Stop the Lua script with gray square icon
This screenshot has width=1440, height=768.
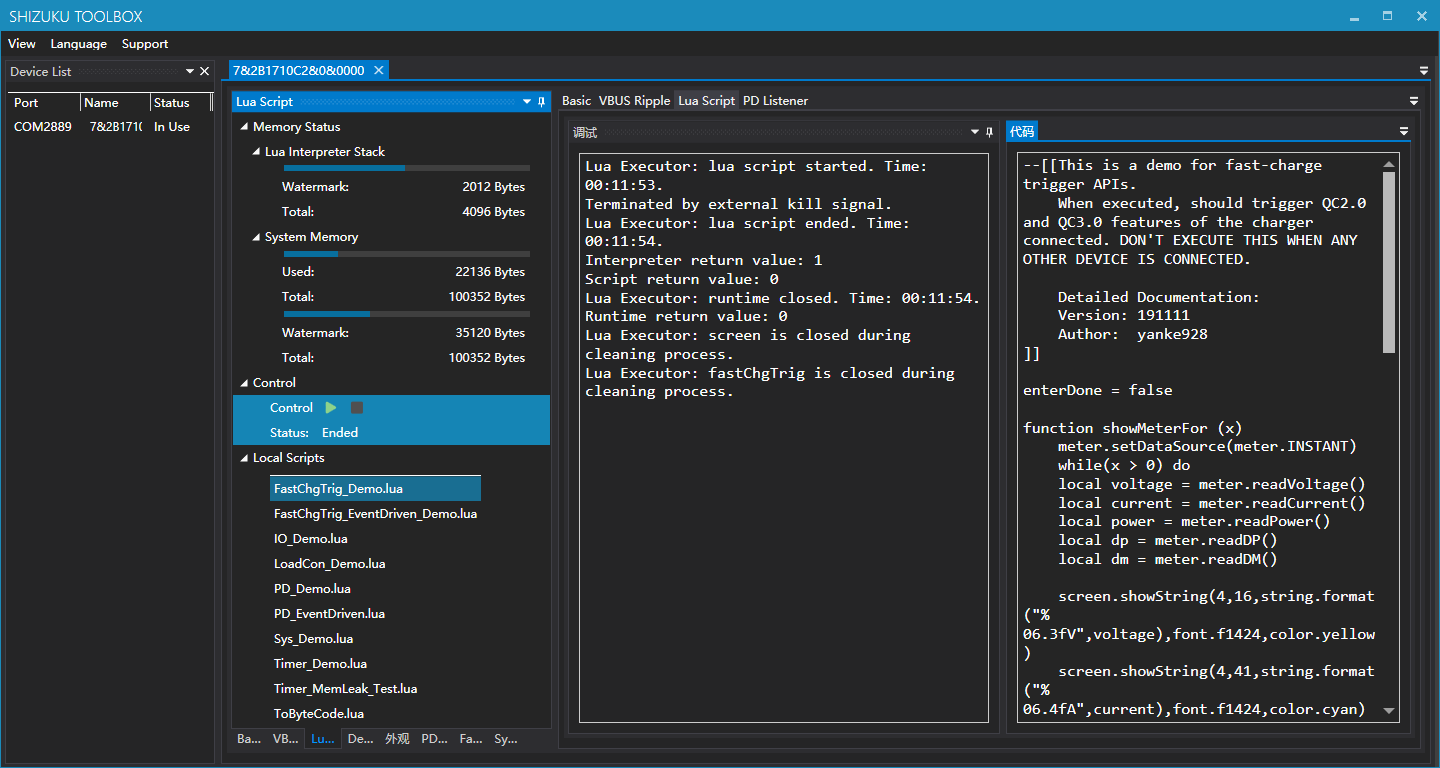(x=357, y=408)
